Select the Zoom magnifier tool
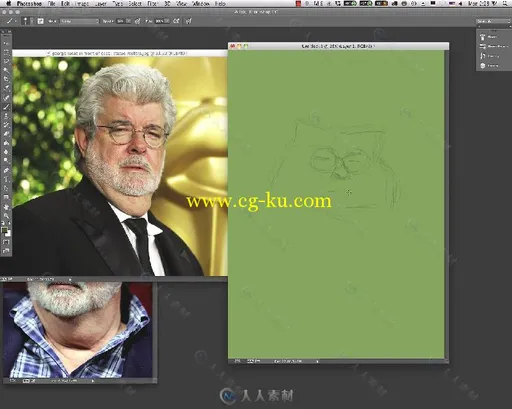512x409 pixels. click(x=6, y=216)
